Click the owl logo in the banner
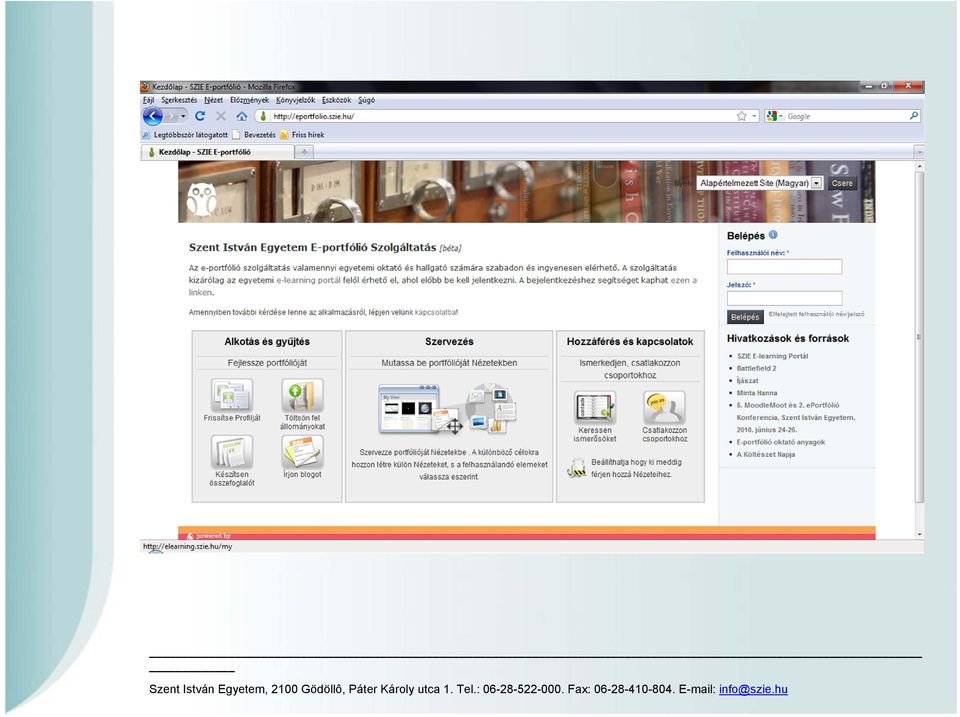This screenshot has height=717, width=960. point(201,200)
